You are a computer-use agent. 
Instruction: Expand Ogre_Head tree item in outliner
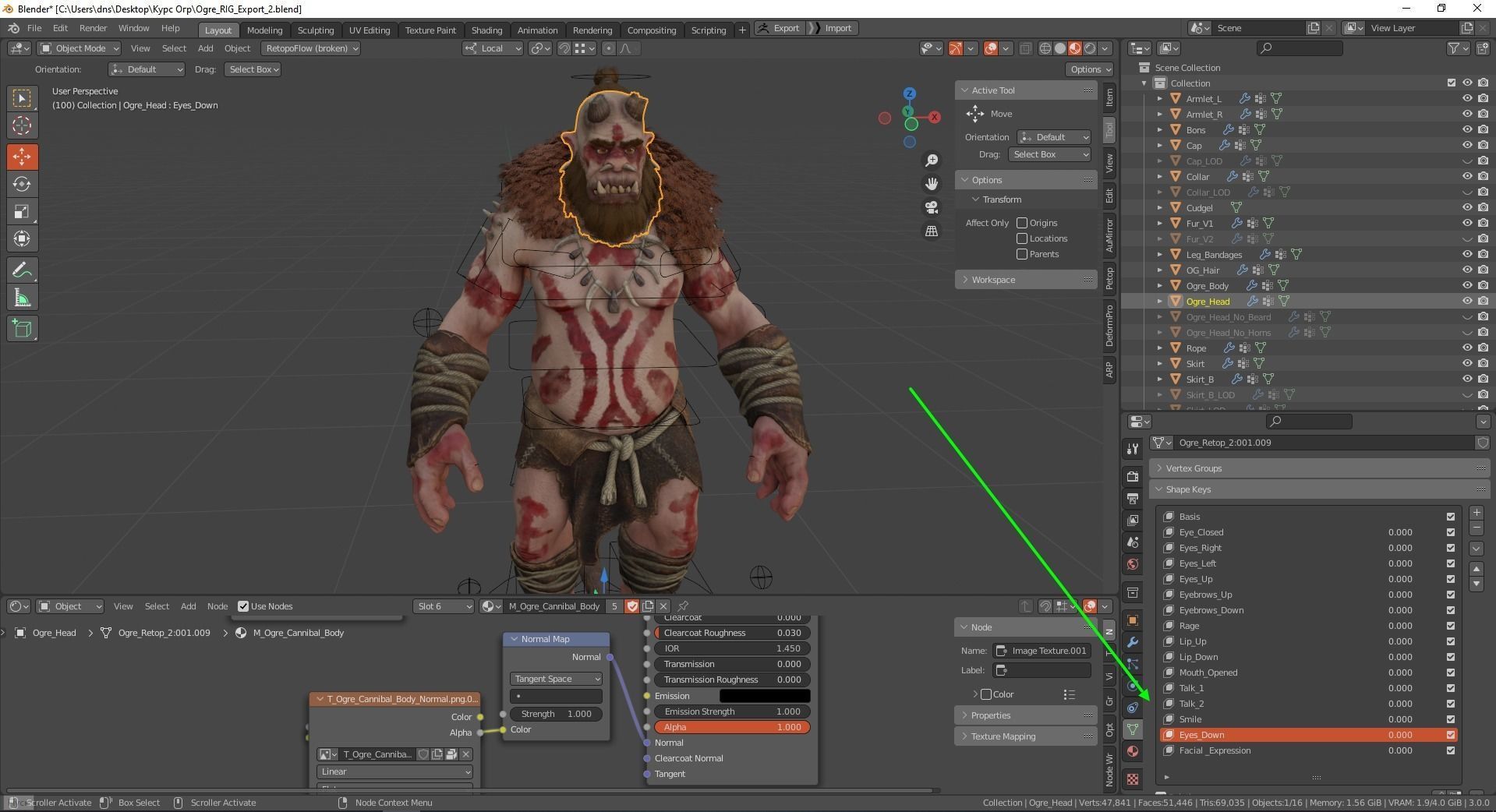1160,302
